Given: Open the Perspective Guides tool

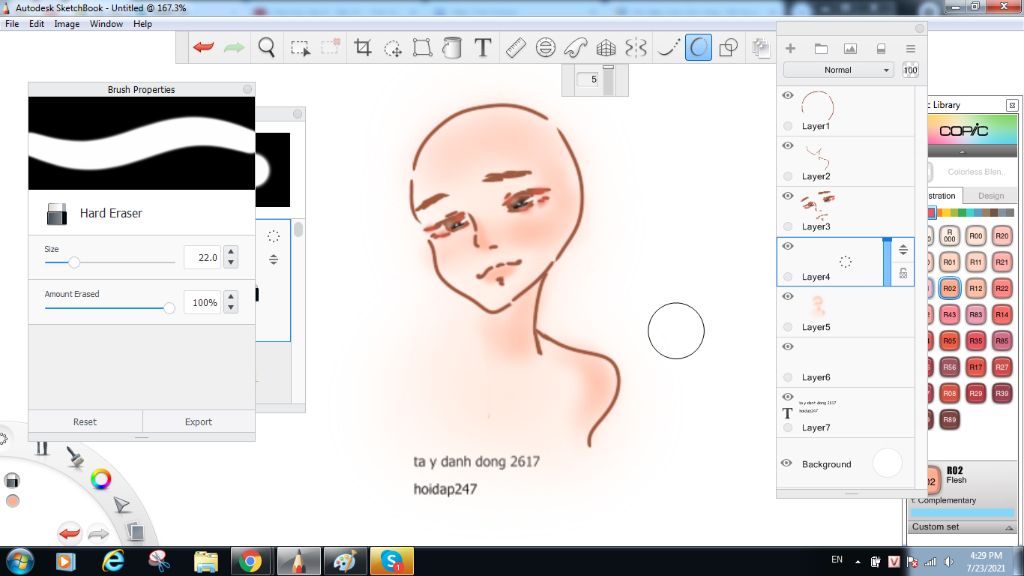Looking at the screenshot, I should [606, 48].
